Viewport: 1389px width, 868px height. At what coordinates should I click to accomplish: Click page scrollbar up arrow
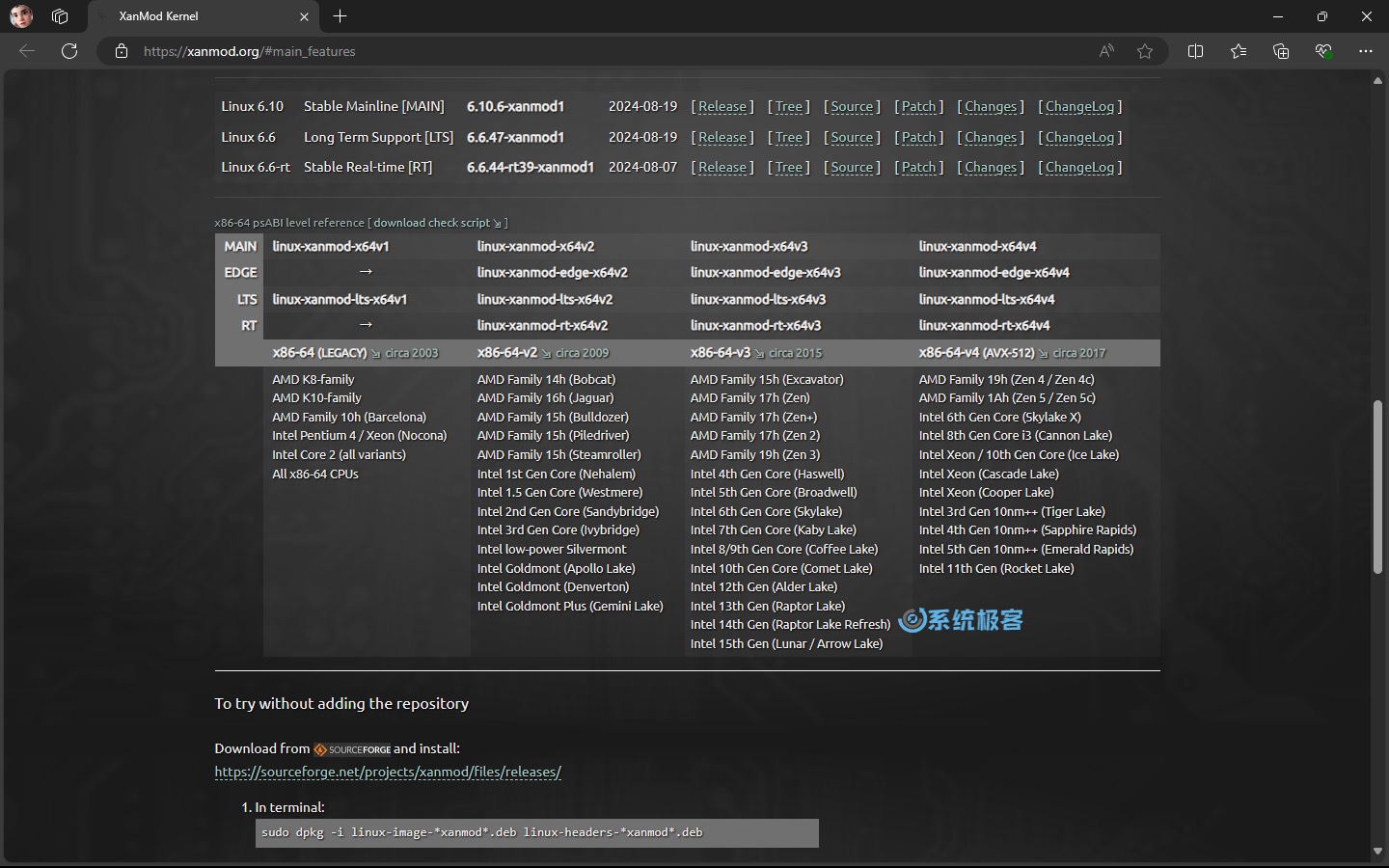pos(1377,81)
